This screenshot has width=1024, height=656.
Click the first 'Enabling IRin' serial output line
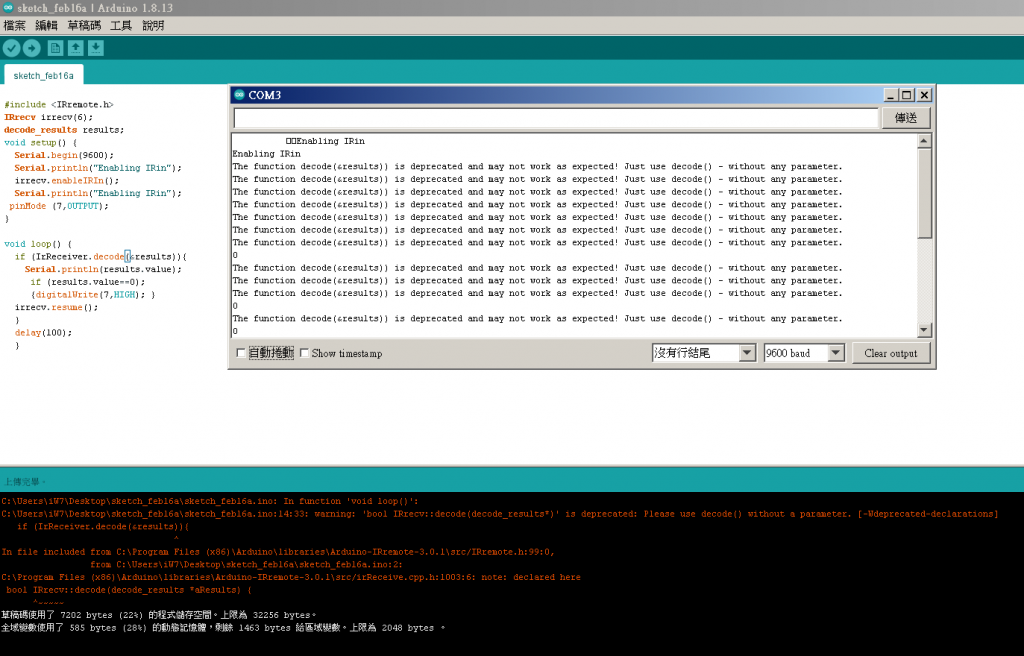325,141
